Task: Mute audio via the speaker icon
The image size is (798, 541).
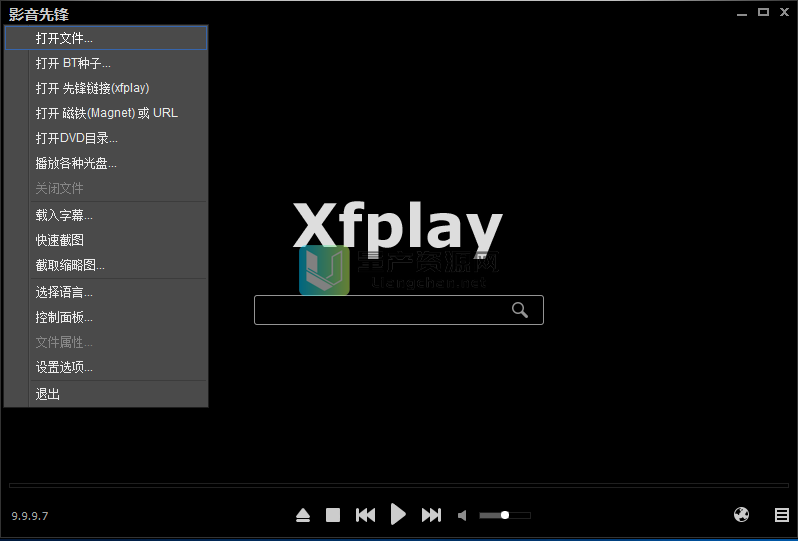Action: tap(462, 516)
